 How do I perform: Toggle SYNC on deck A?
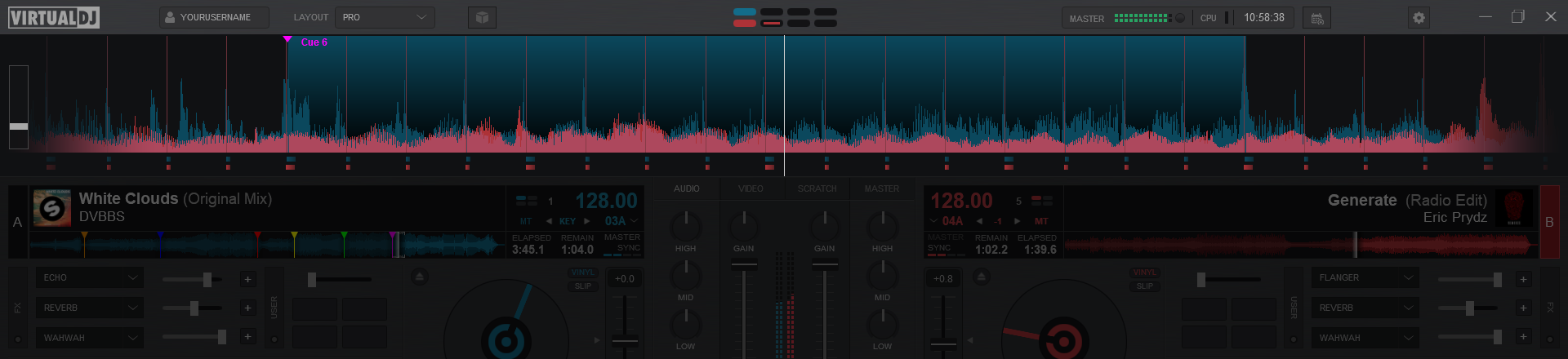coord(629,247)
